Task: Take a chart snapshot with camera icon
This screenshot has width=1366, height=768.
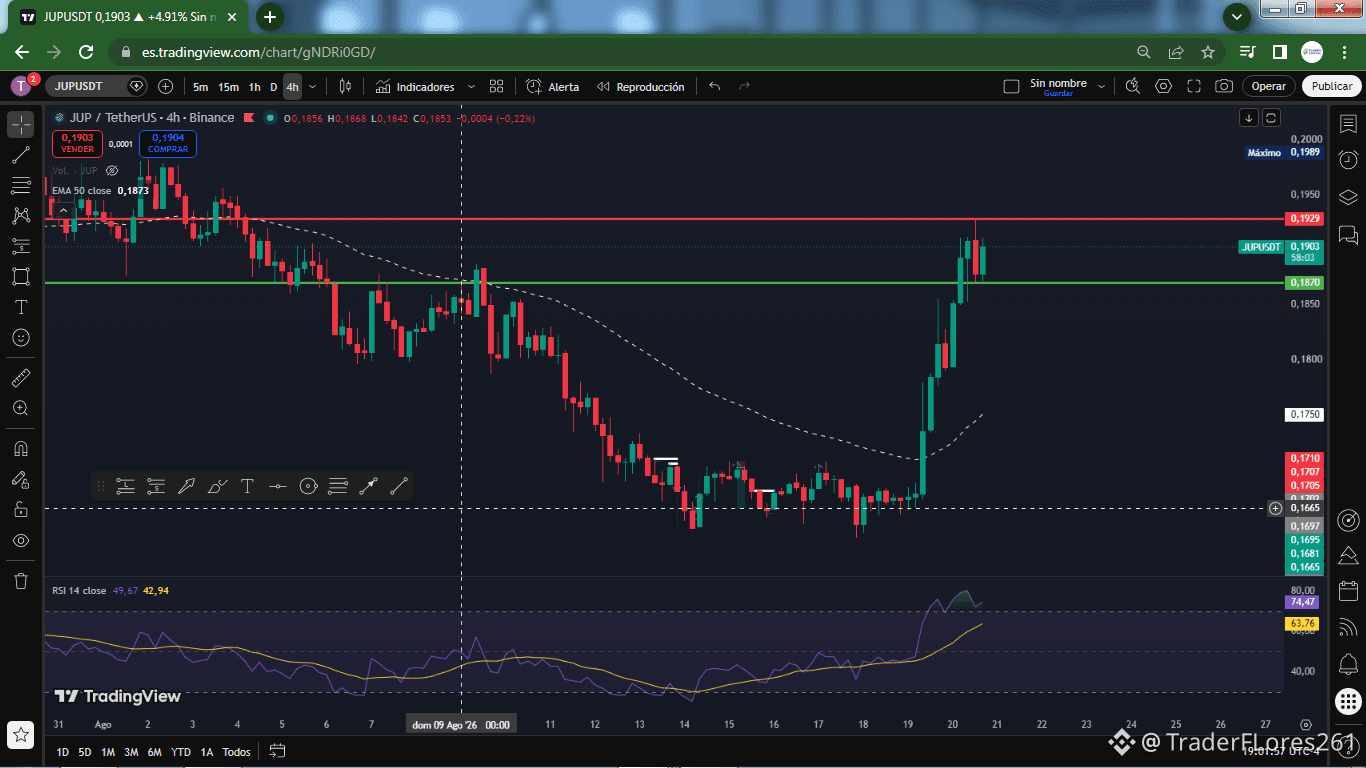Action: 1224,87
